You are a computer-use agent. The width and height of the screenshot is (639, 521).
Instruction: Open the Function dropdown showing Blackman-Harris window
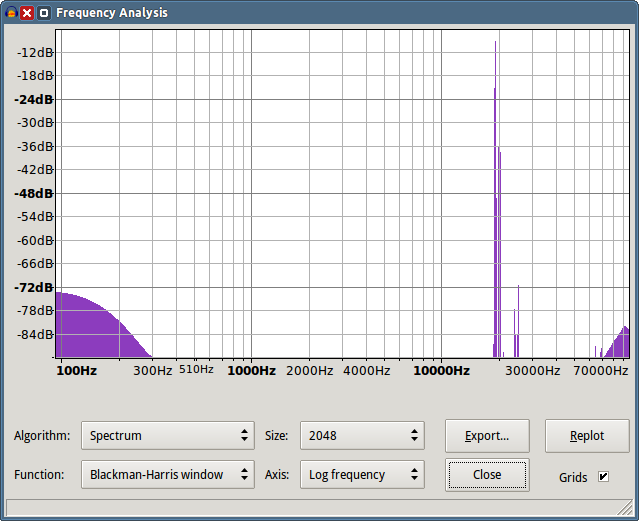tap(168, 475)
